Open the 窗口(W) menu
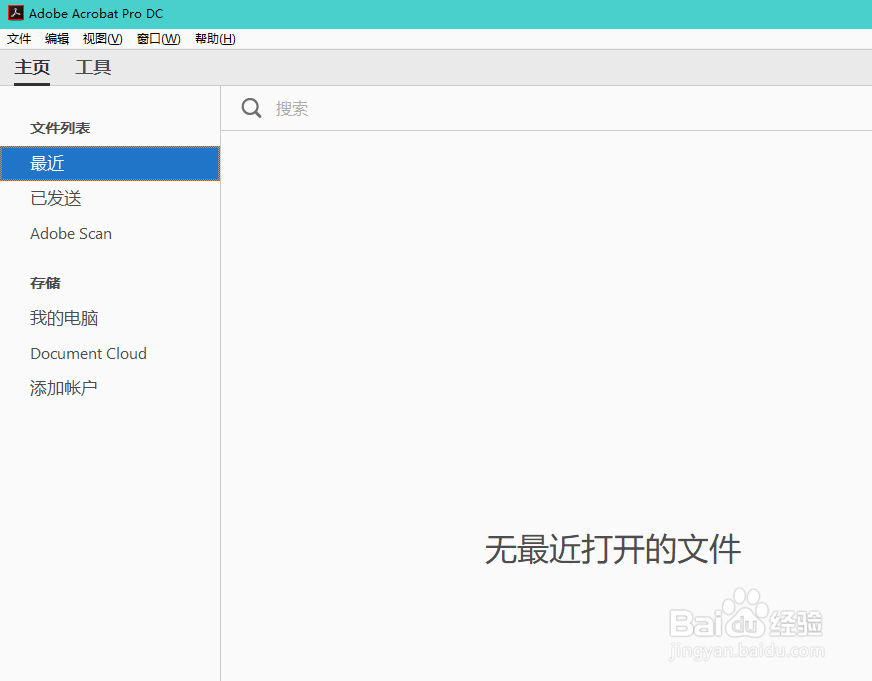Viewport: 872px width, 681px height. (x=158, y=39)
